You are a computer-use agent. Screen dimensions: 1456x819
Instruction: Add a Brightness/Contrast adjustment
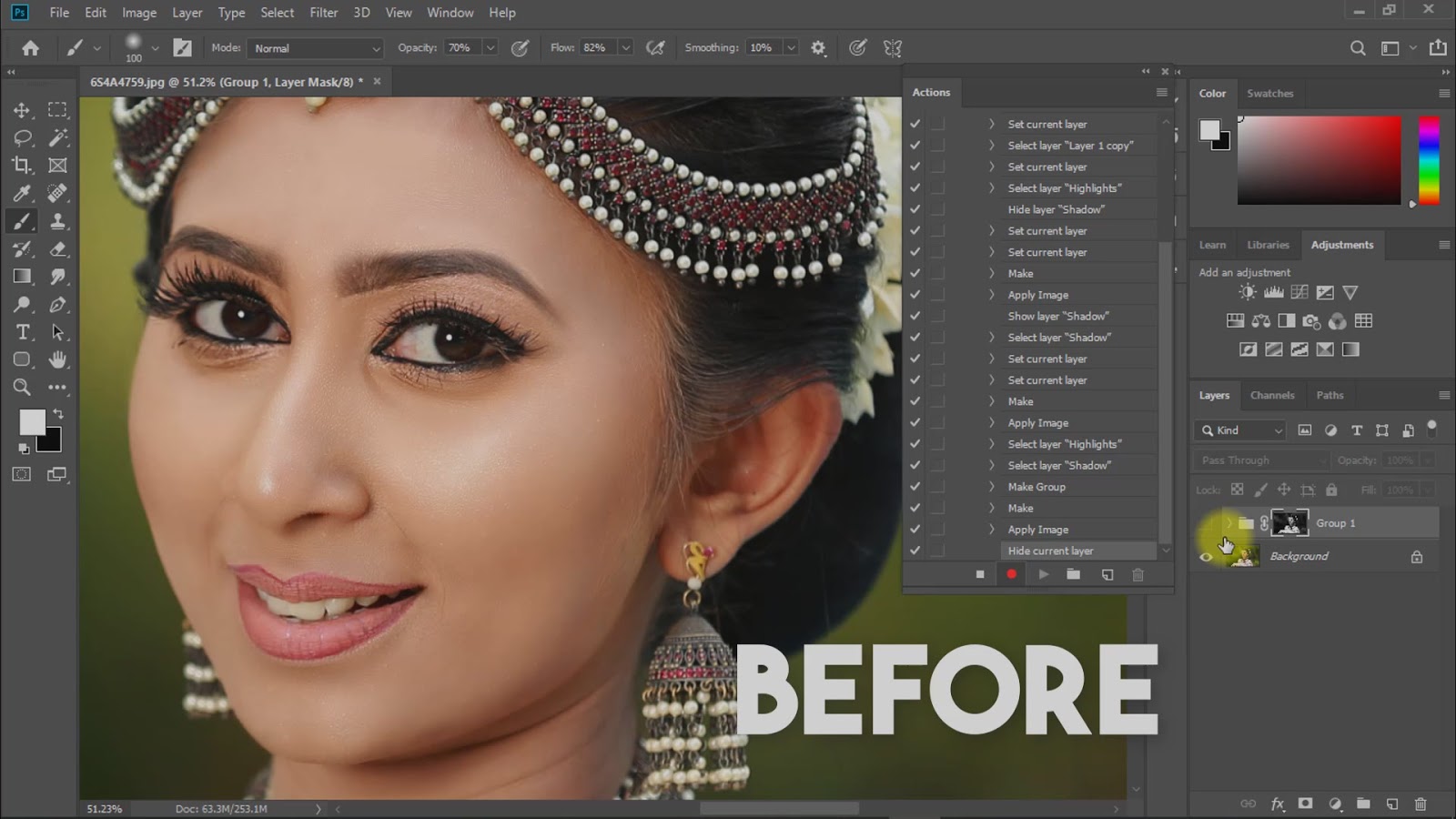(1248, 292)
